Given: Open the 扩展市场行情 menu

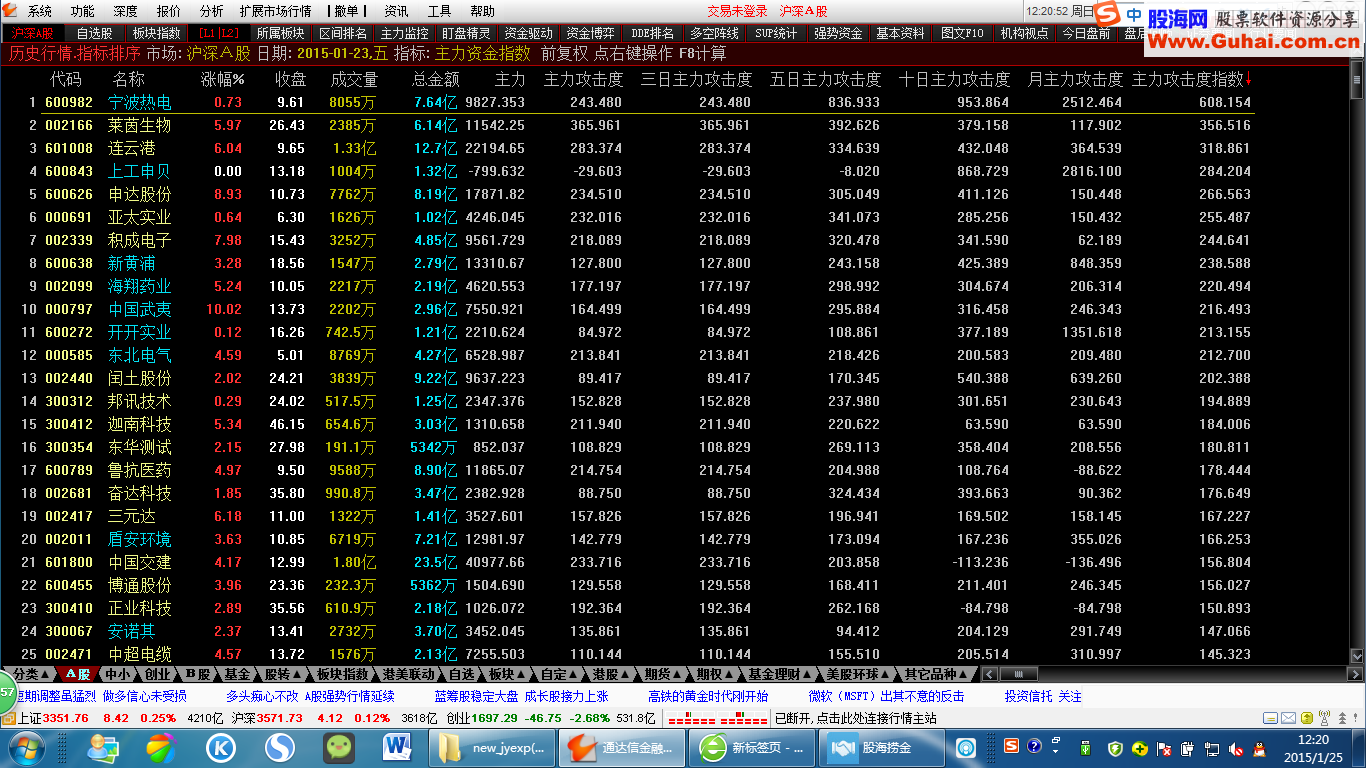Looking at the screenshot, I should 275,11.
